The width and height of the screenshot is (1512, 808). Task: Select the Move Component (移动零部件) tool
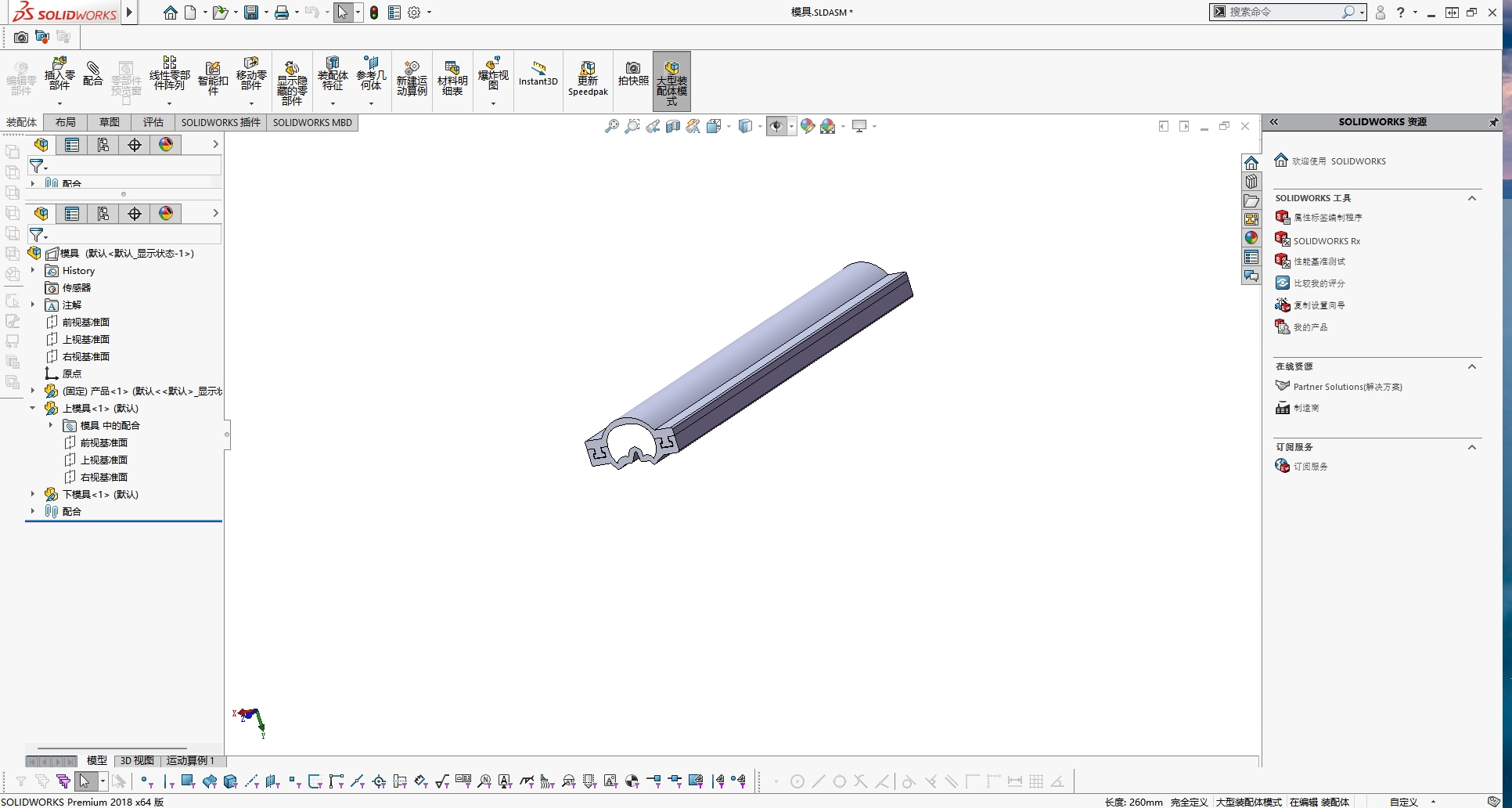[251, 74]
